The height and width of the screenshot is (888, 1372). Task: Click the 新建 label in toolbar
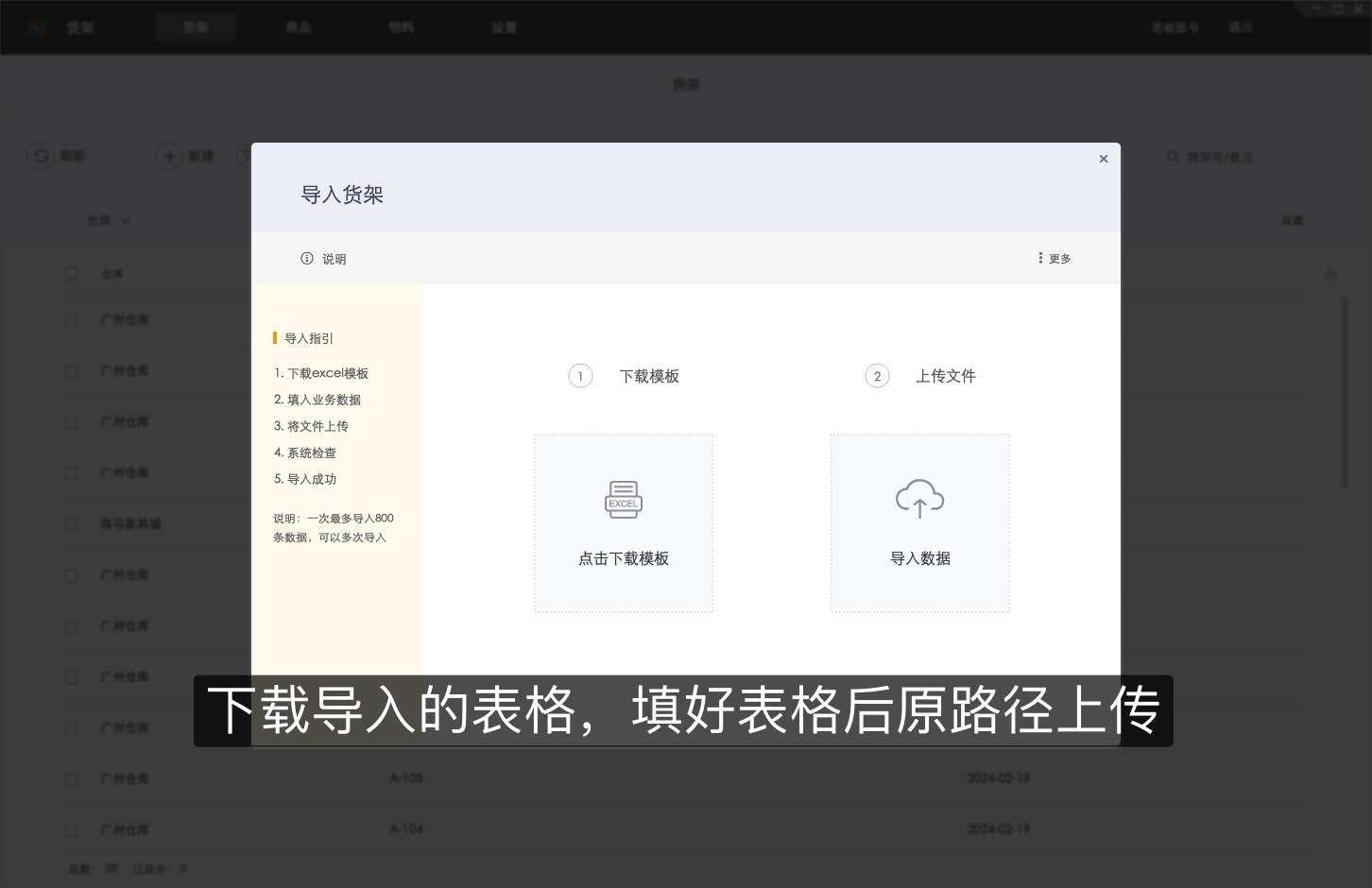pos(200,156)
